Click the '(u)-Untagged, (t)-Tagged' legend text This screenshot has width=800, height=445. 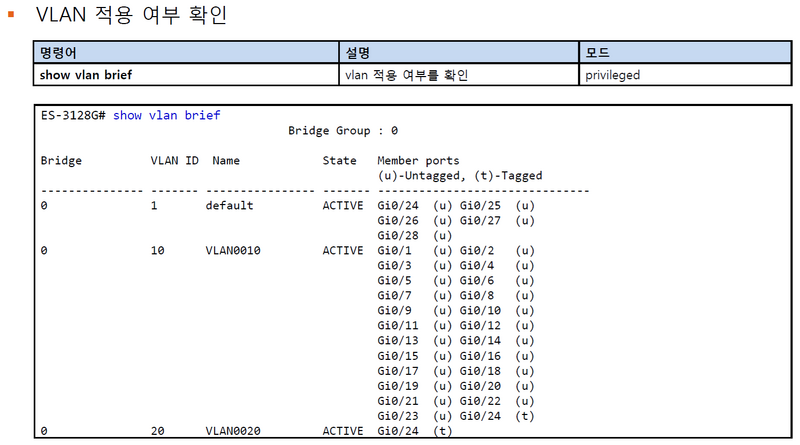click(x=460, y=176)
